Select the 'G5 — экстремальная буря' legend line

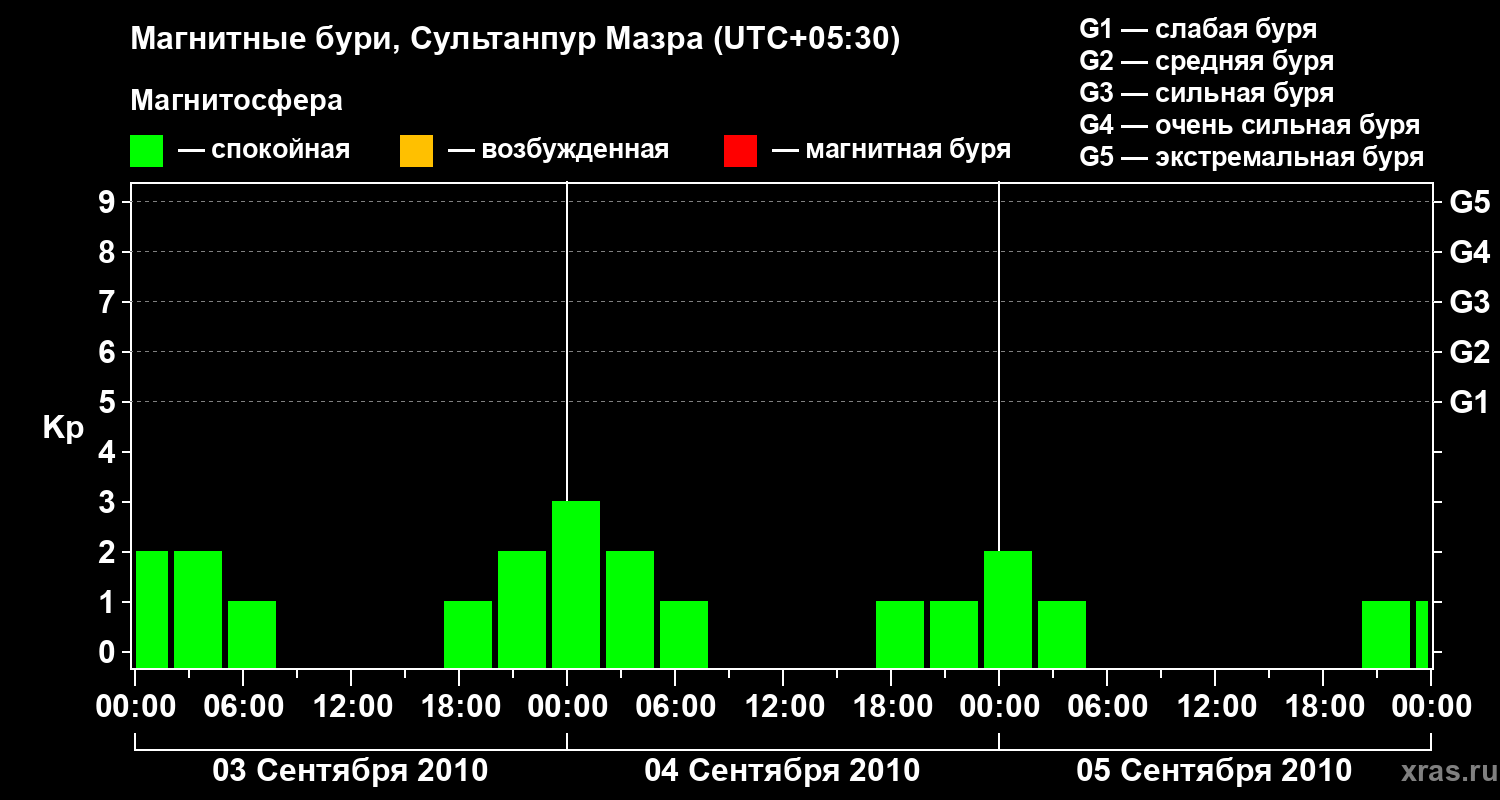pos(1252,157)
